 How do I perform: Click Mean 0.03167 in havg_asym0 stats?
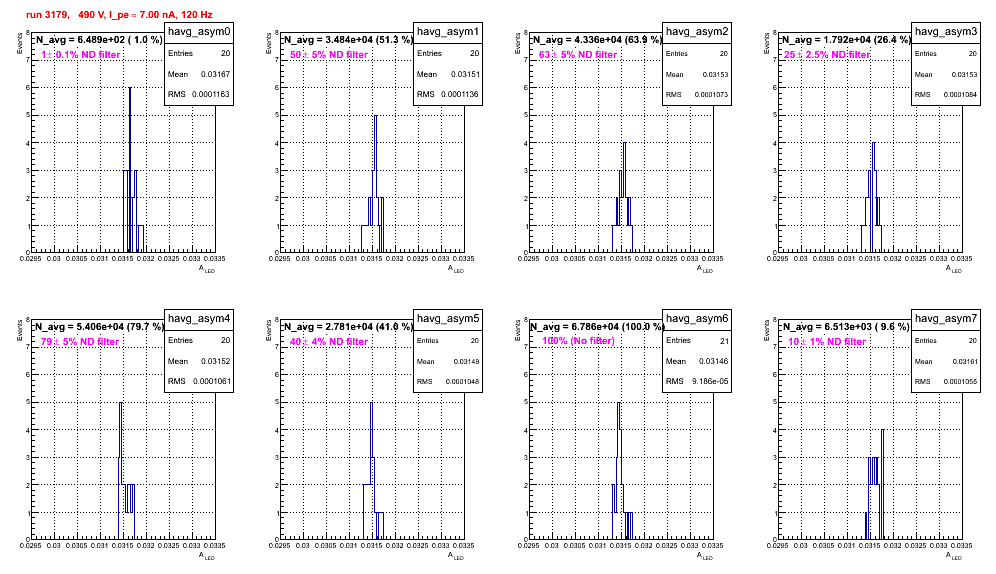pyautogui.click(x=199, y=74)
